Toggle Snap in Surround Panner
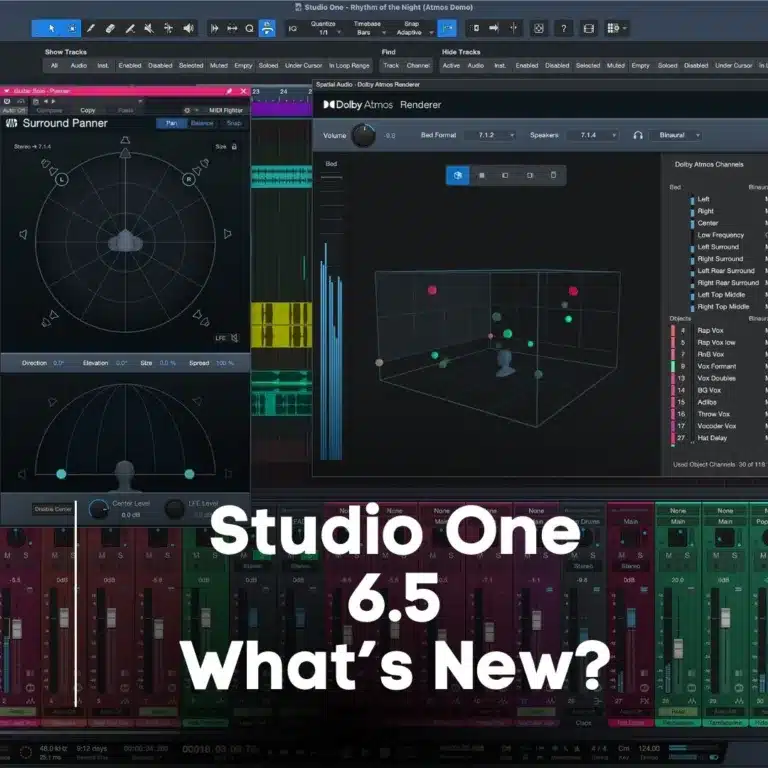Image resolution: width=768 pixels, height=768 pixels. pos(234,123)
